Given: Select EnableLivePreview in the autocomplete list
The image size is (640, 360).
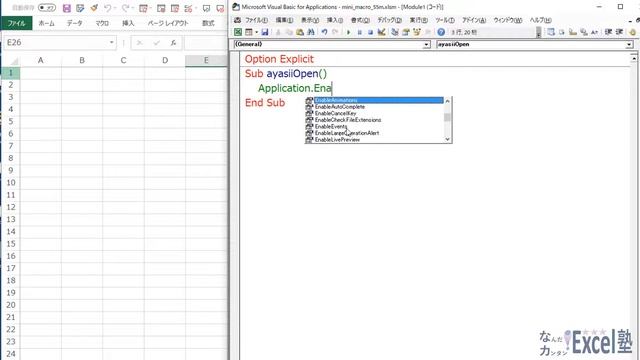Looking at the screenshot, I should point(374,139).
